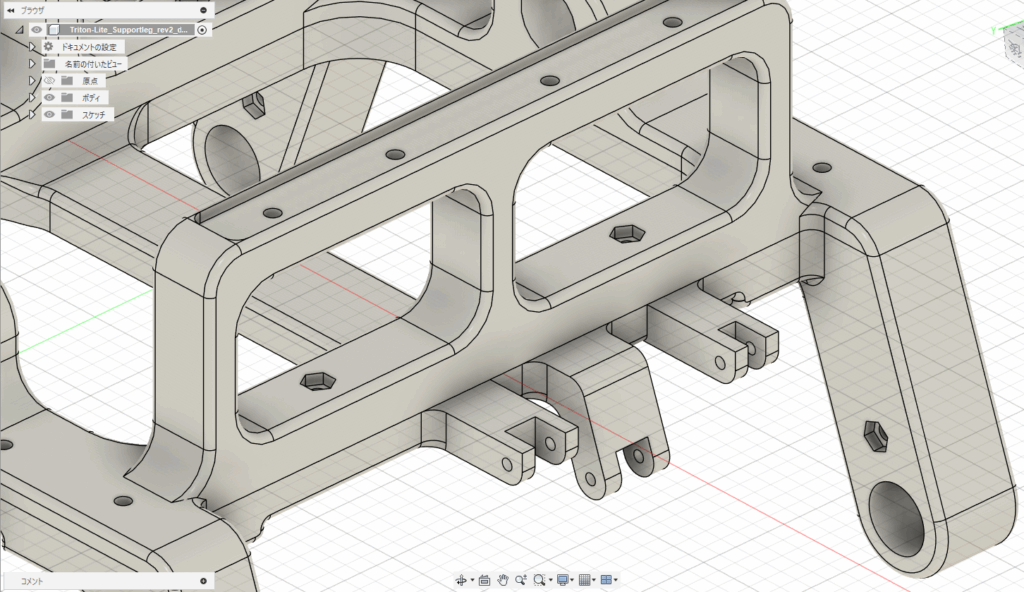Select the Zoom magnifier with plus-minus

coord(520,580)
